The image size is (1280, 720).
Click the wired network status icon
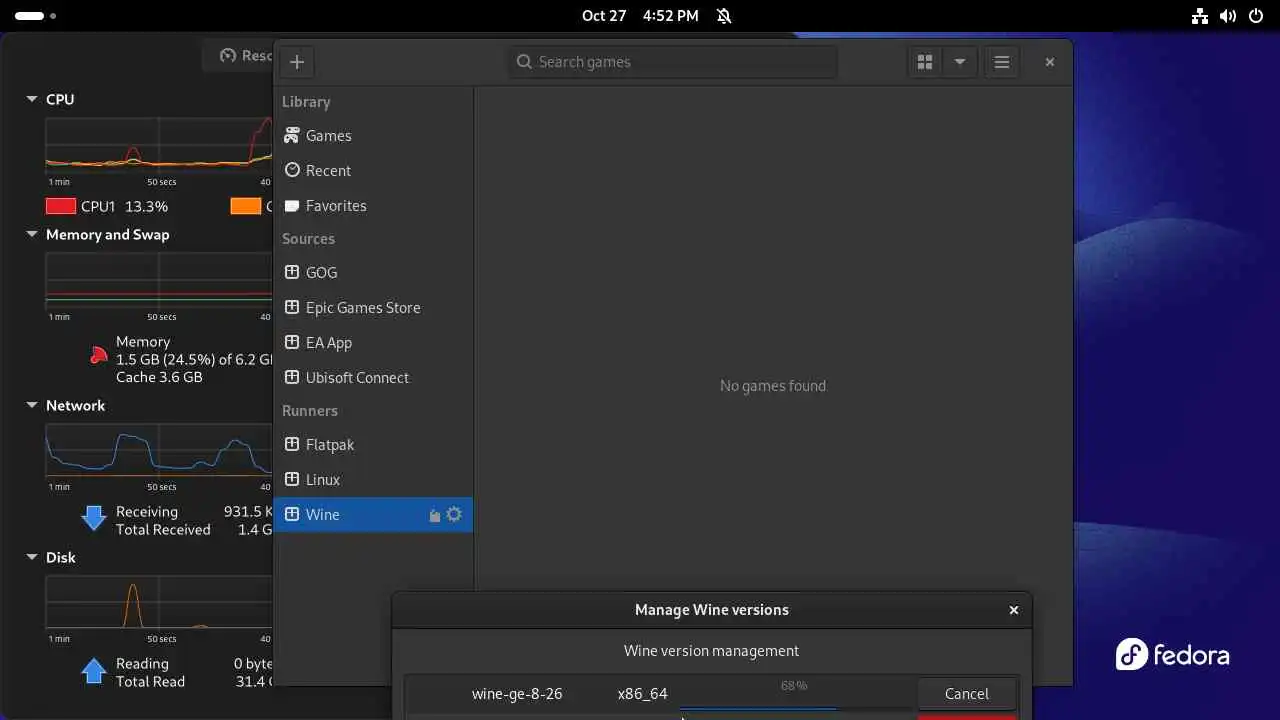pos(1200,16)
